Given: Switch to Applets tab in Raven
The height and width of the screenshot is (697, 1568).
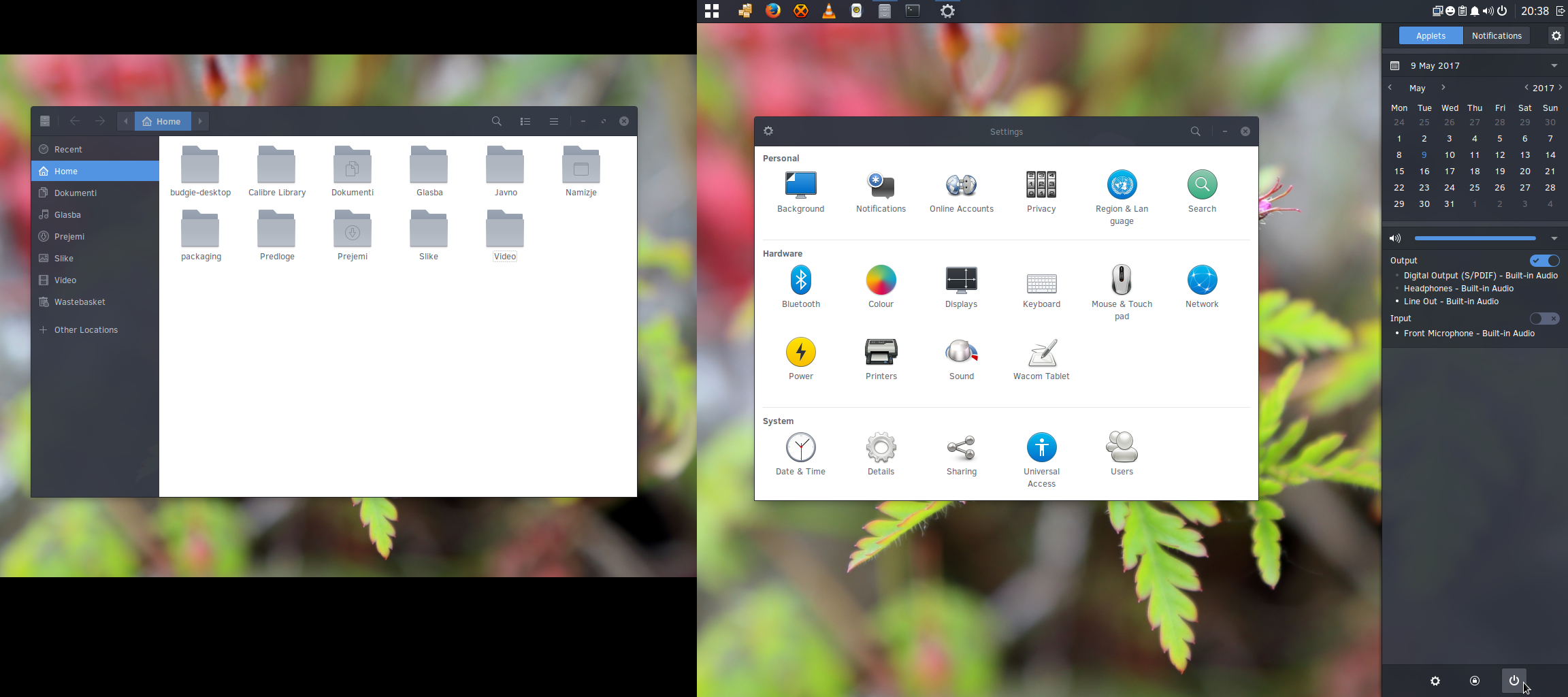Looking at the screenshot, I should (1431, 35).
